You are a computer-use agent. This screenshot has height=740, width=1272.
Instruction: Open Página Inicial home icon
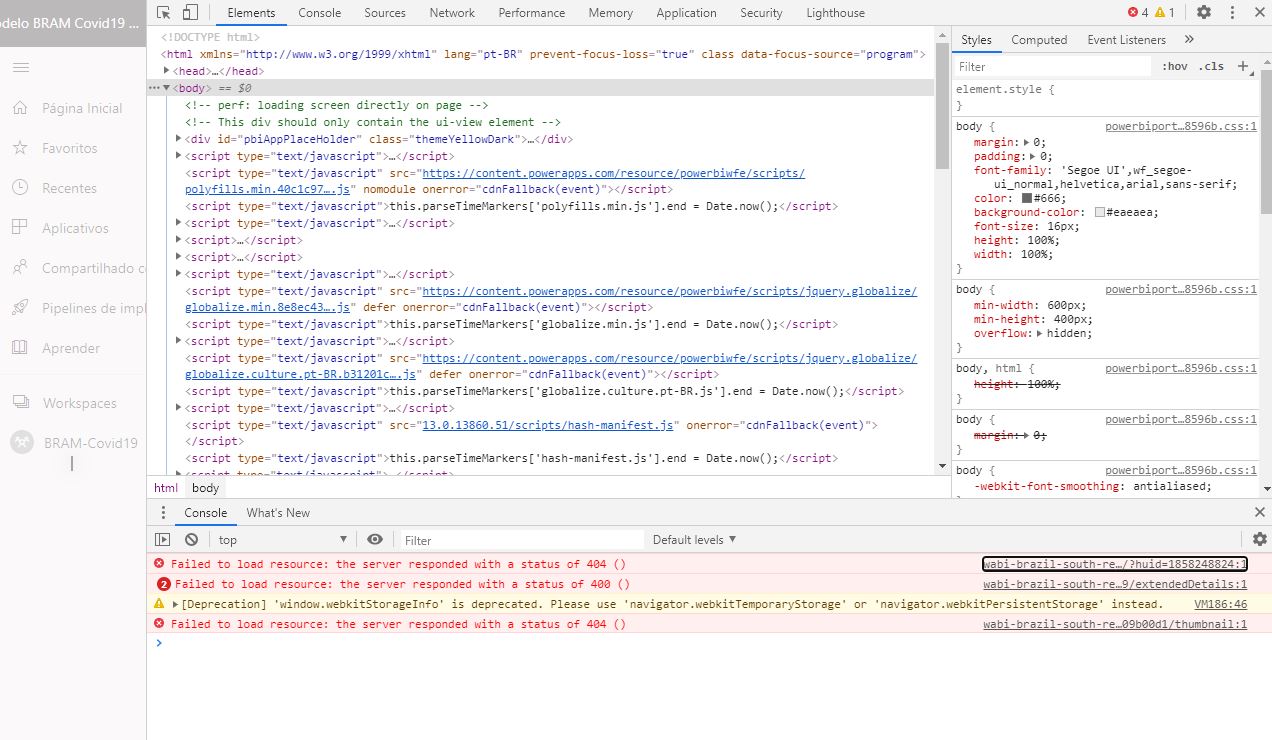(x=20, y=108)
